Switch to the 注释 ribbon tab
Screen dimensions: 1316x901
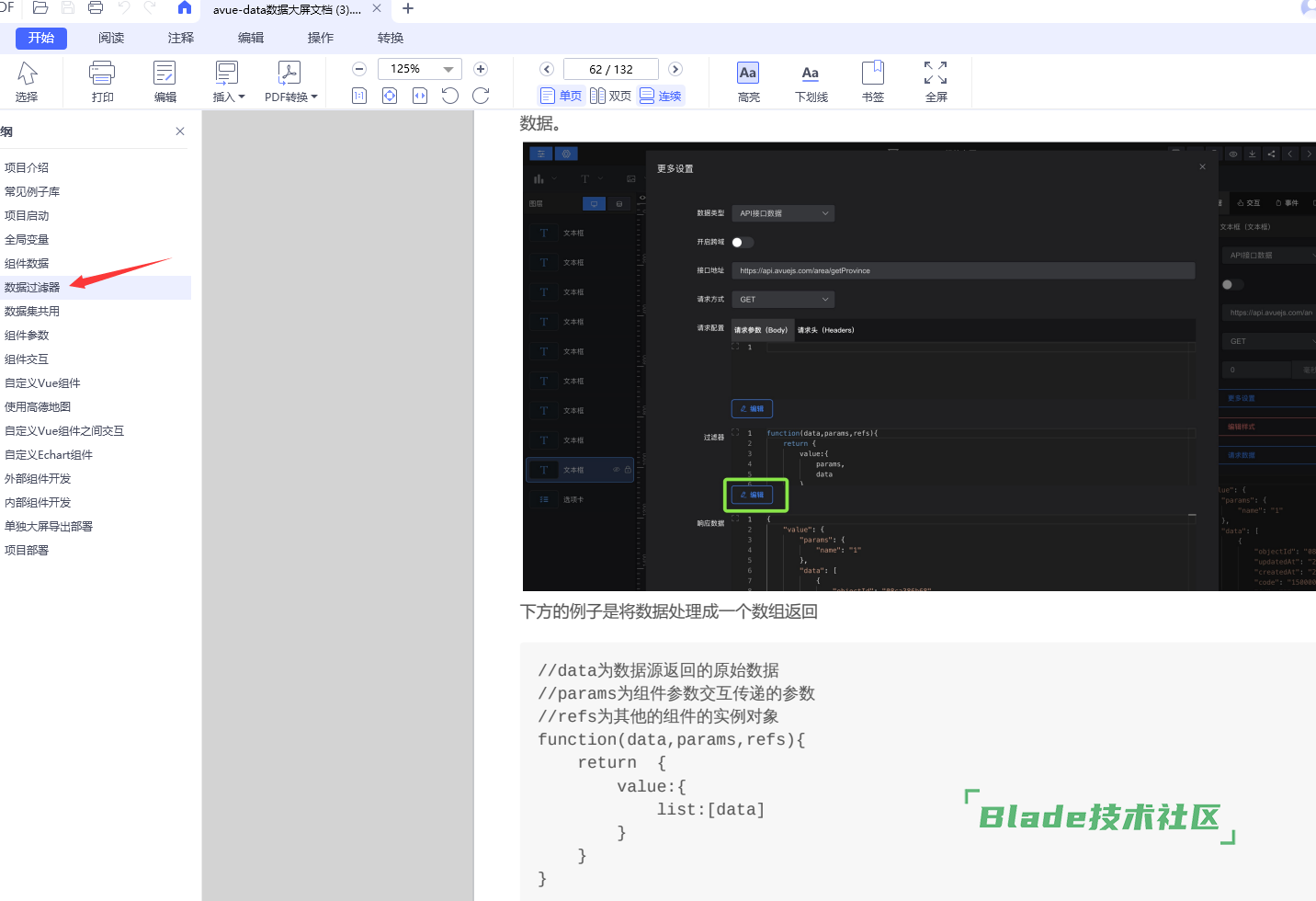click(x=181, y=38)
